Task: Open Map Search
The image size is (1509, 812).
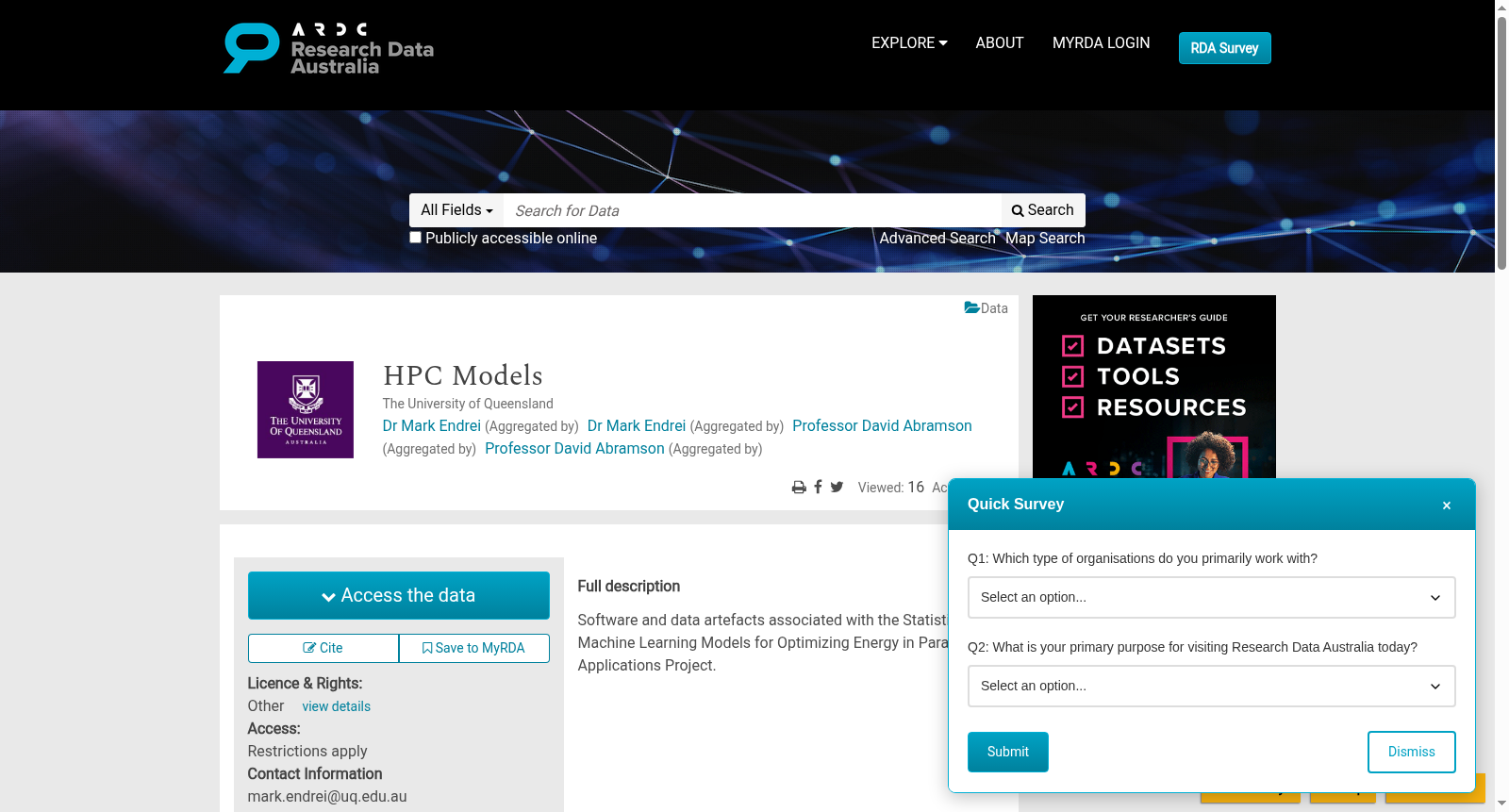Action: [x=1045, y=239]
